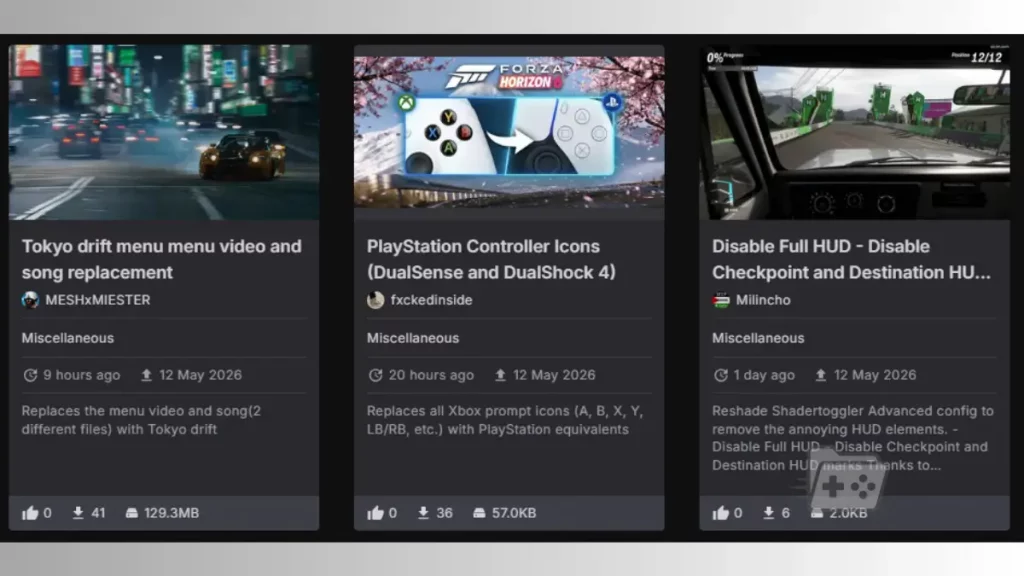Image resolution: width=1024 pixels, height=576 pixels.
Task: Click '129.3MB' file size text
Action: [x=172, y=513]
